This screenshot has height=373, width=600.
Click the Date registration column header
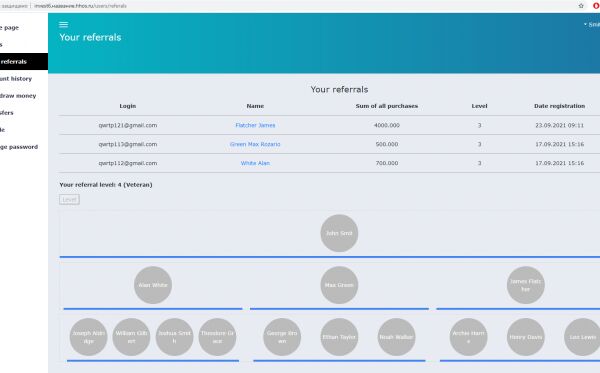559,106
